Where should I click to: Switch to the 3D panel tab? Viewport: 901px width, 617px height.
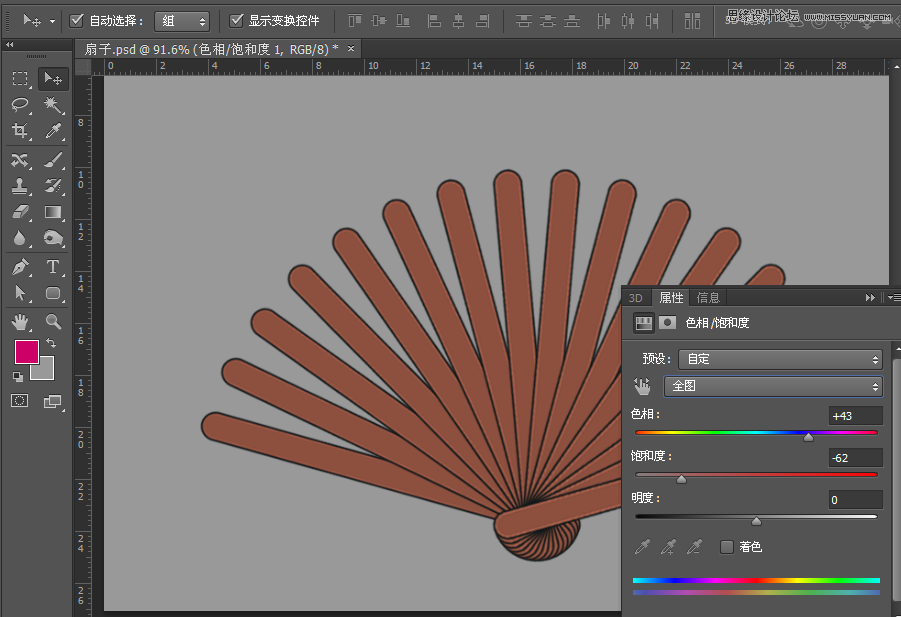[x=635, y=297]
